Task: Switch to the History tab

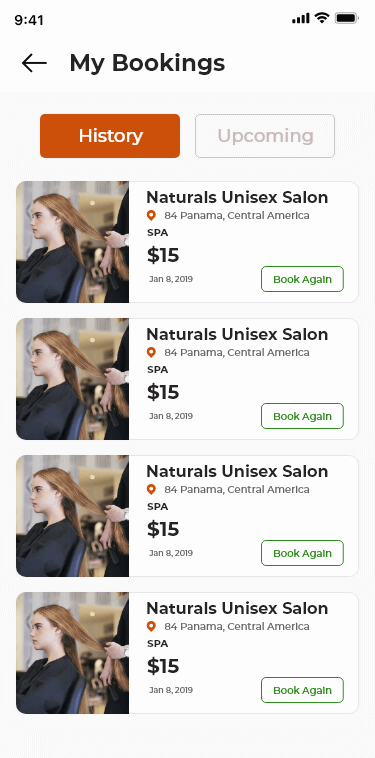Action: point(110,136)
